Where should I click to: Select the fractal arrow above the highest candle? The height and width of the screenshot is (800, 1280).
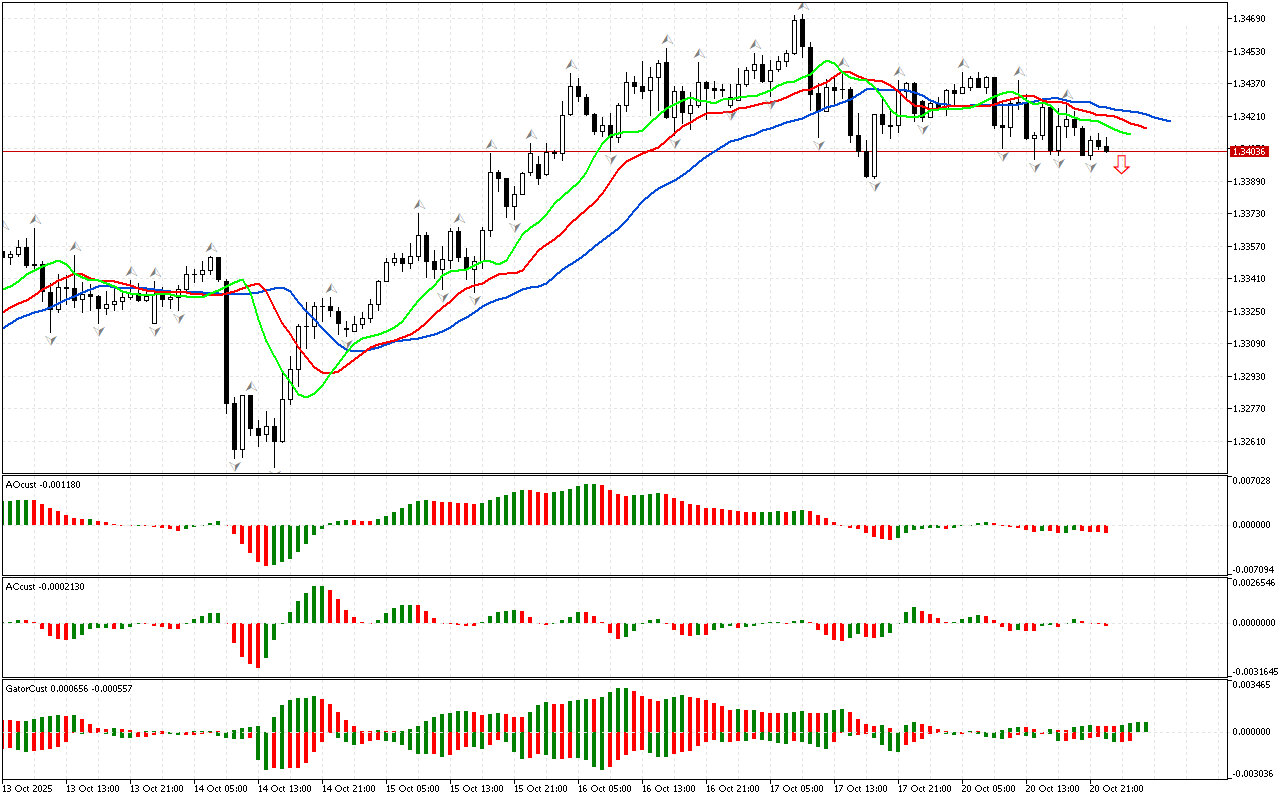pos(801,7)
